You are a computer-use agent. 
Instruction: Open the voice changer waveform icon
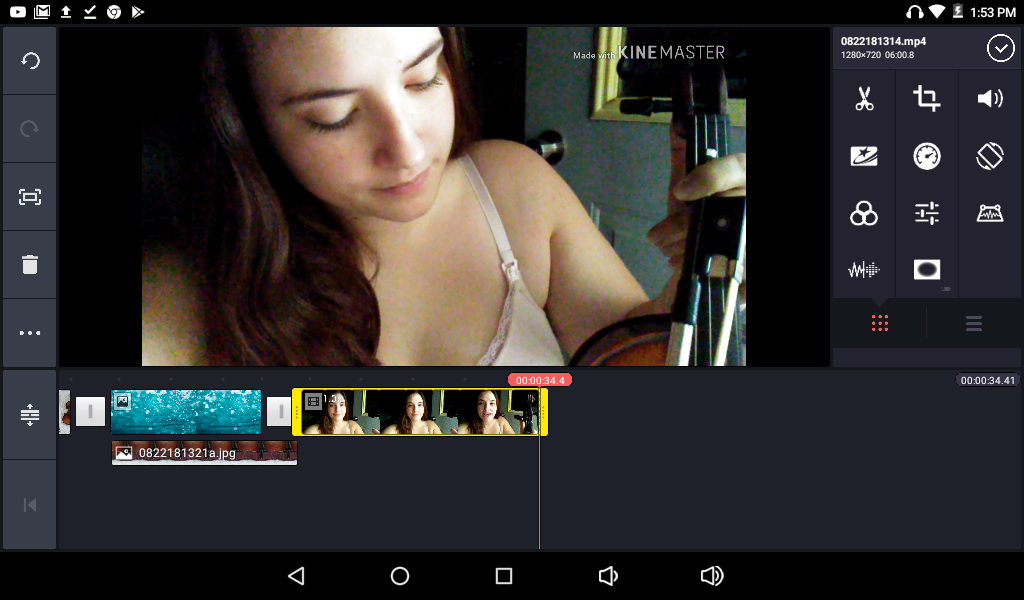864,269
